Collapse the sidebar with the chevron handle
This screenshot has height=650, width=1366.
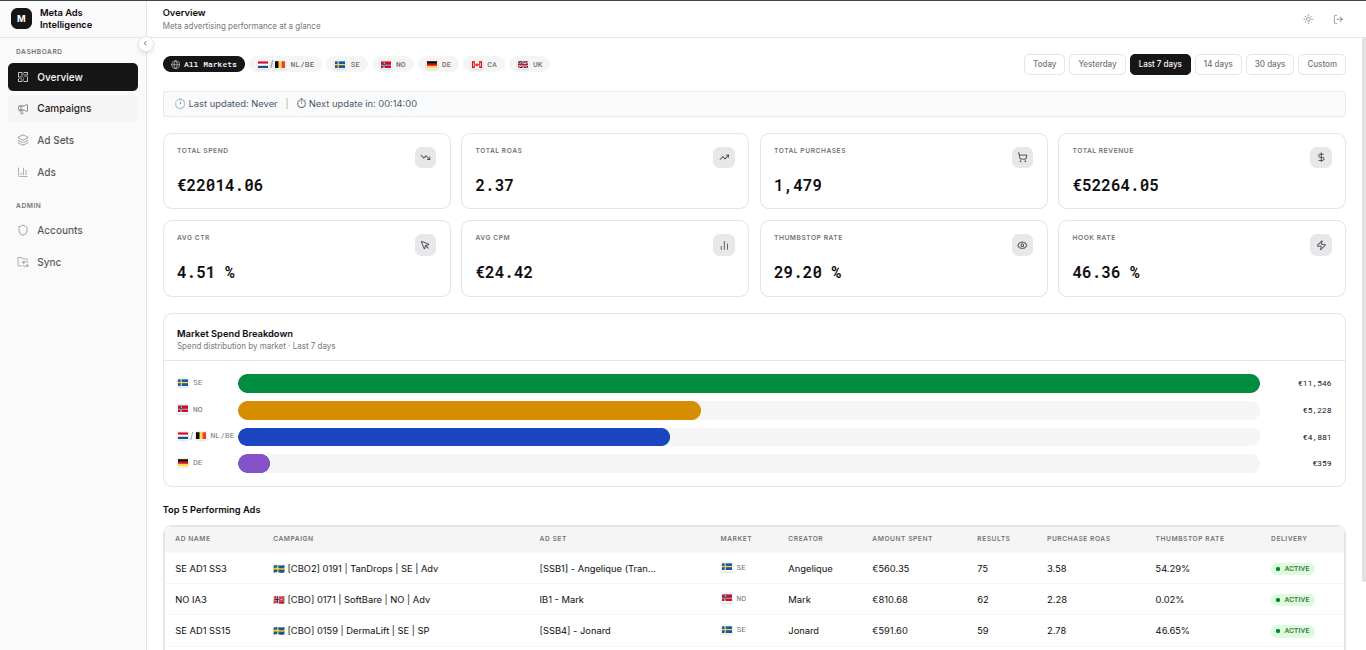[145, 44]
